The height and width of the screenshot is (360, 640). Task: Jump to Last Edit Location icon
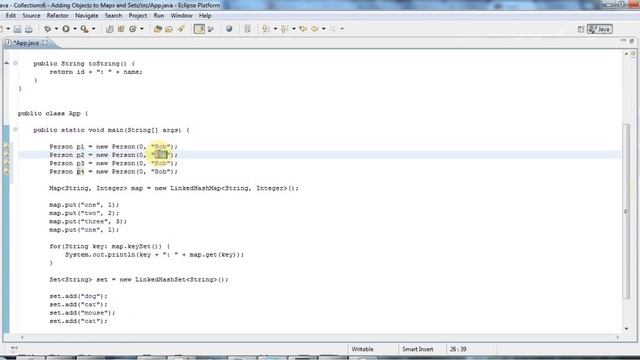303,29
